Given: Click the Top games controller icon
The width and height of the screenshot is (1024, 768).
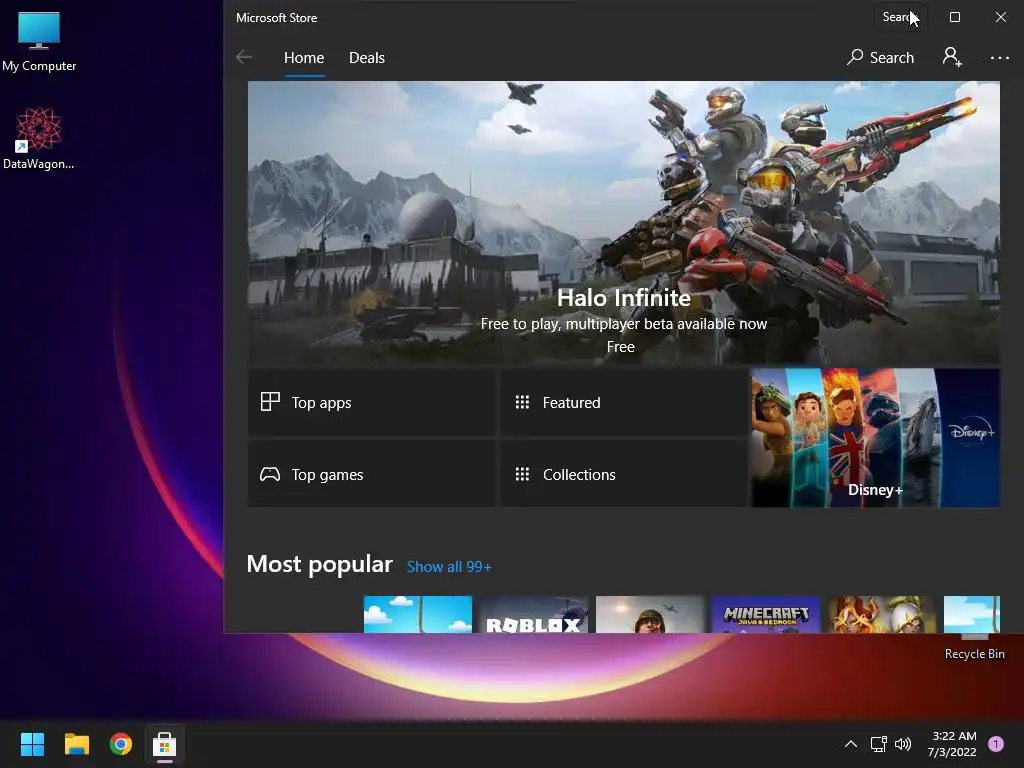Looking at the screenshot, I should pyautogui.click(x=270, y=474).
